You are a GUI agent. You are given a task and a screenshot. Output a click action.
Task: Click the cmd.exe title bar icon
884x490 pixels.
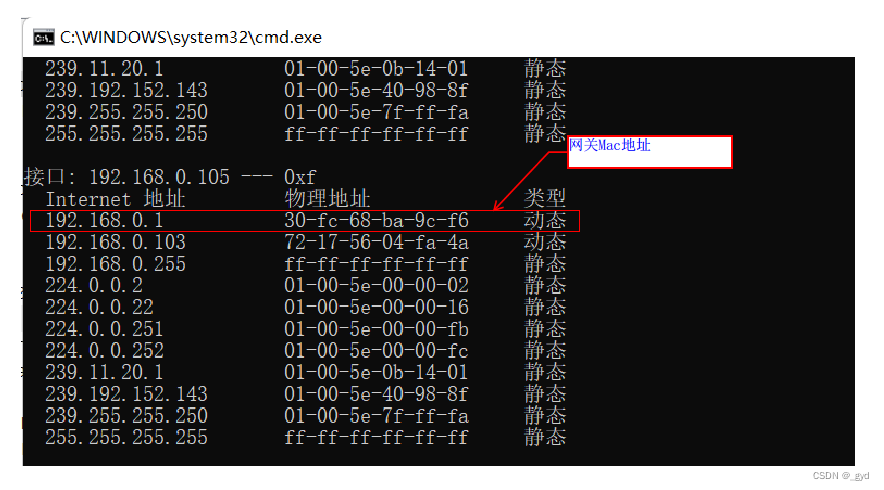point(43,38)
